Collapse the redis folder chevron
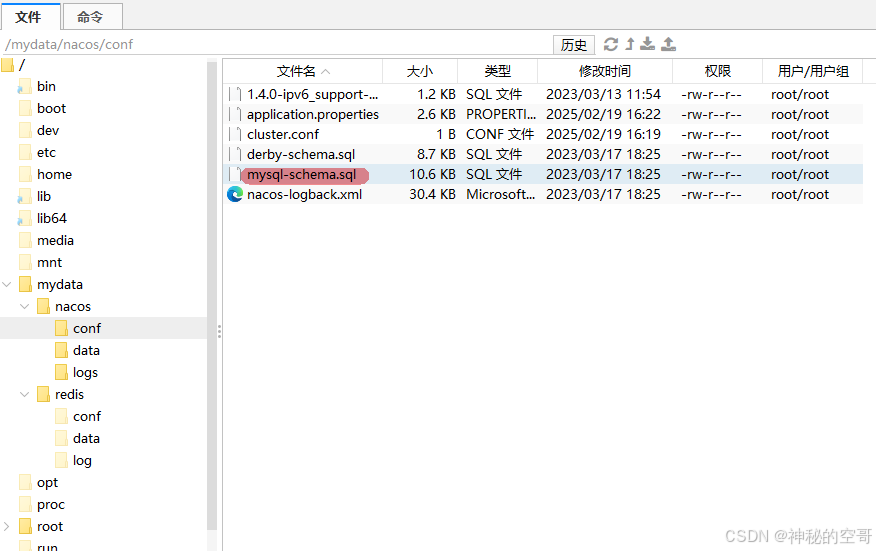 click(x=25, y=394)
